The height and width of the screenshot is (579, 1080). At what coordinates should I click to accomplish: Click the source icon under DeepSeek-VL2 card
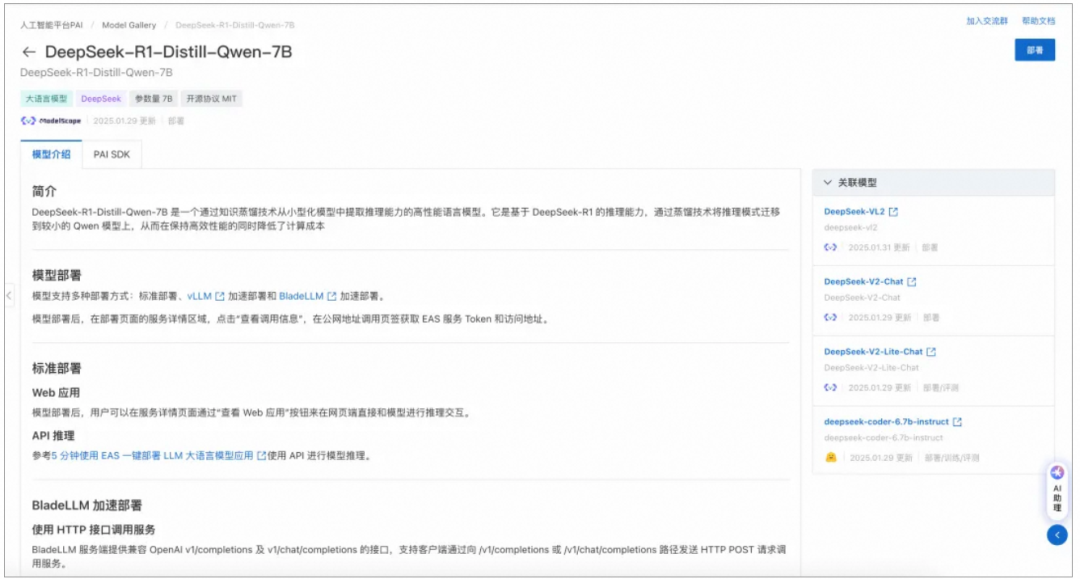[831, 247]
